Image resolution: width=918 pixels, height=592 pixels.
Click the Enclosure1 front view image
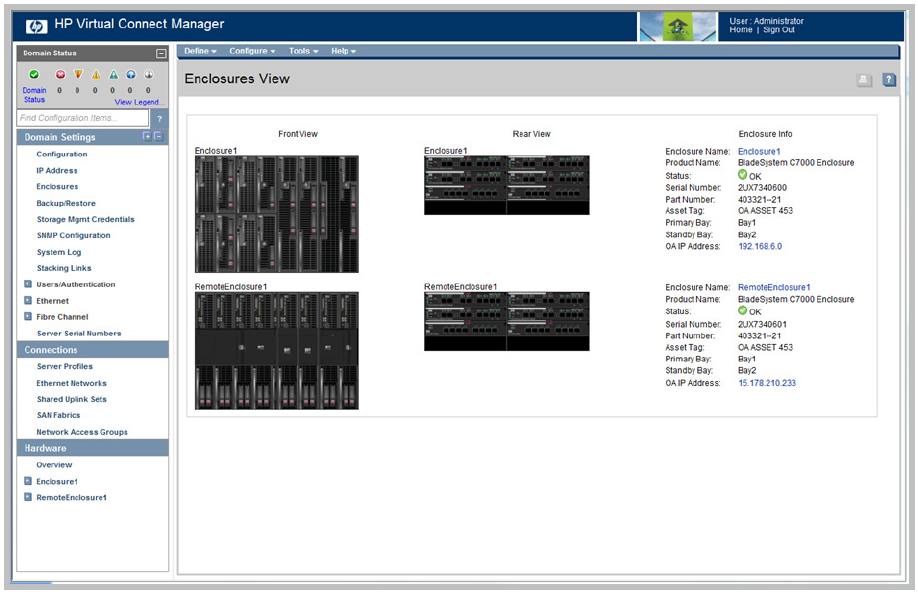pos(276,214)
